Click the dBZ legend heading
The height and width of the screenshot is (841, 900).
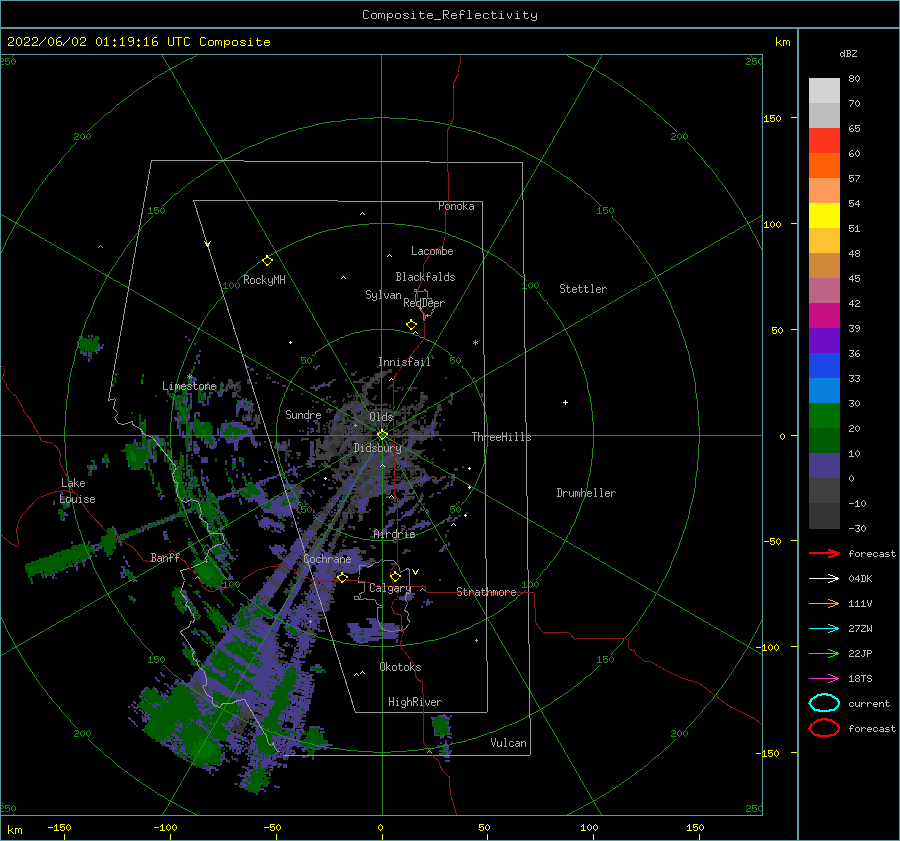click(x=848, y=53)
